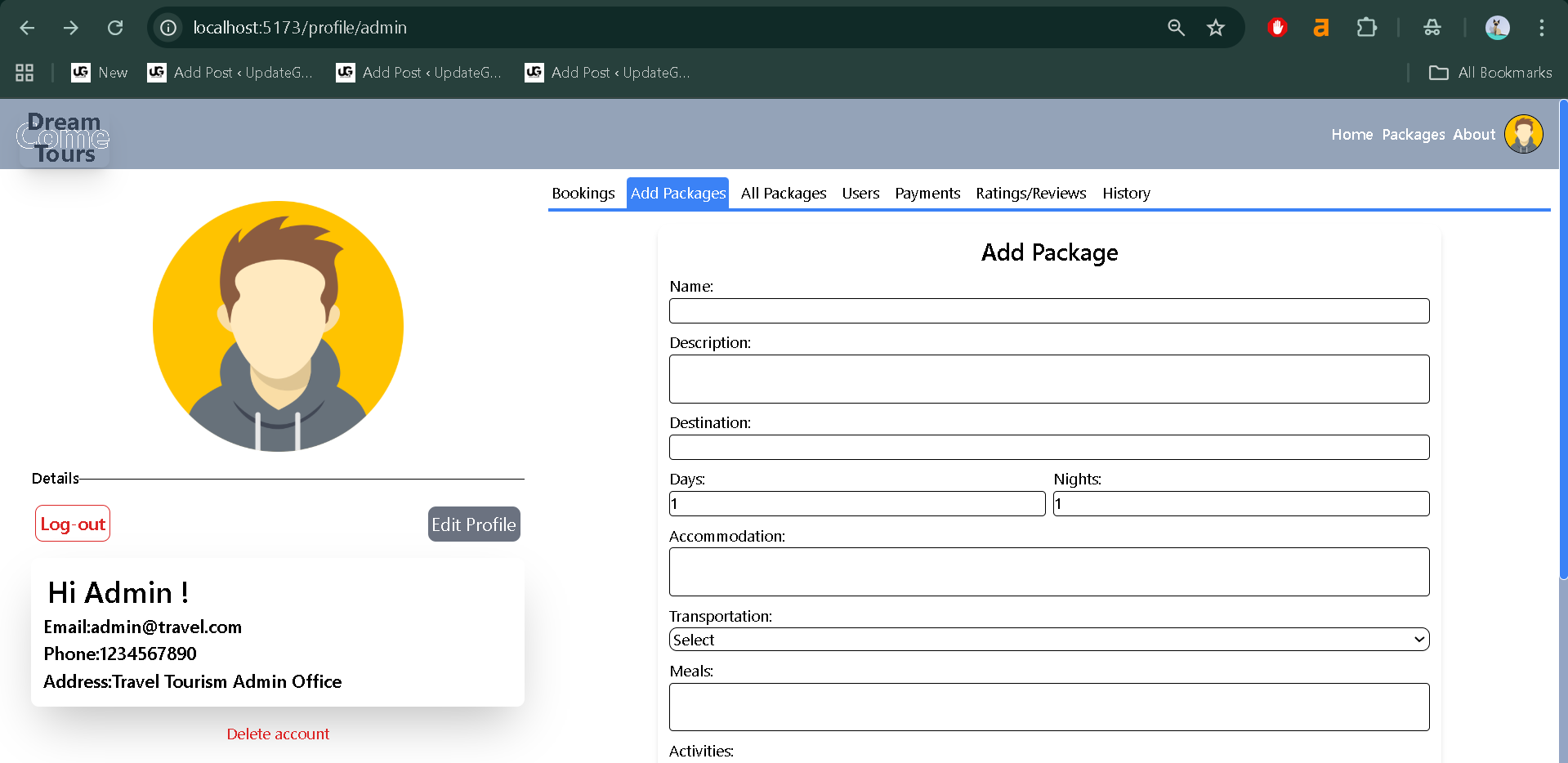Go back using the browser back arrow
Screen dimensions: 1568x763
(x=27, y=28)
